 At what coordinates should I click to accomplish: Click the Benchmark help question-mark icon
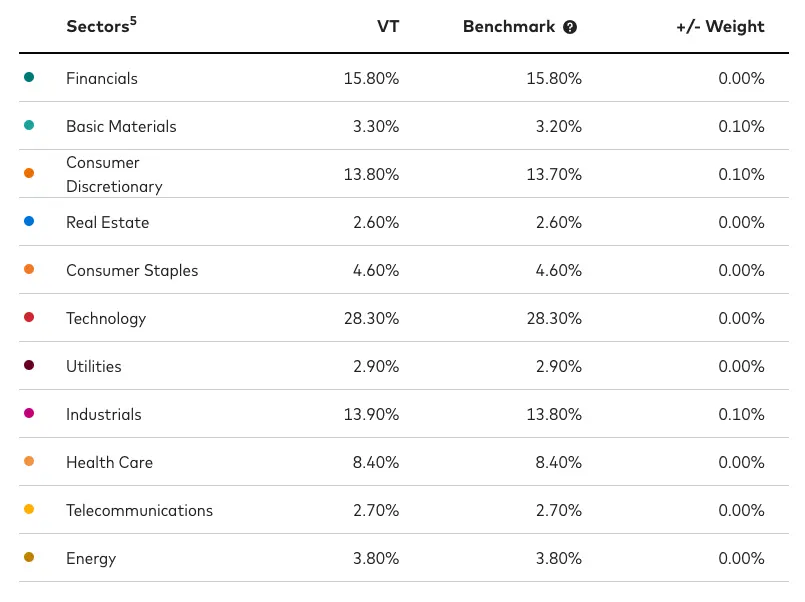[570, 27]
